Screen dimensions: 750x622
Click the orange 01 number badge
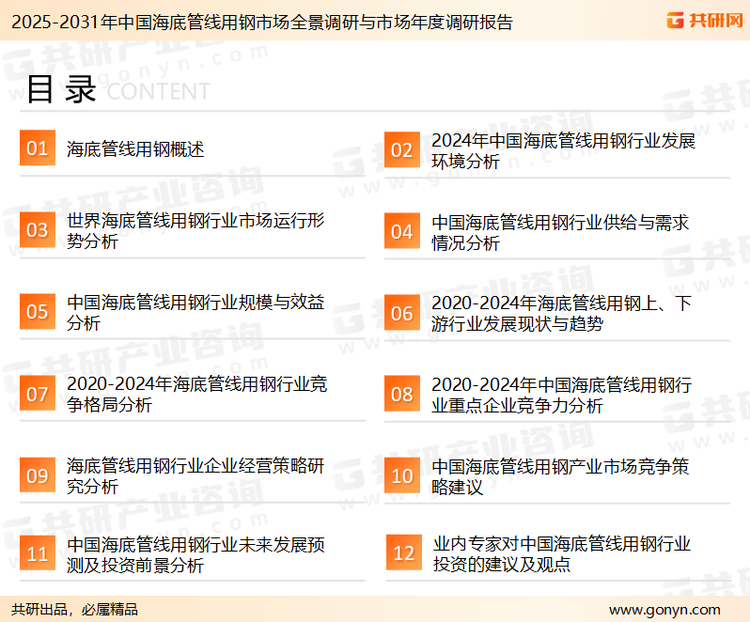(x=37, y=149)
